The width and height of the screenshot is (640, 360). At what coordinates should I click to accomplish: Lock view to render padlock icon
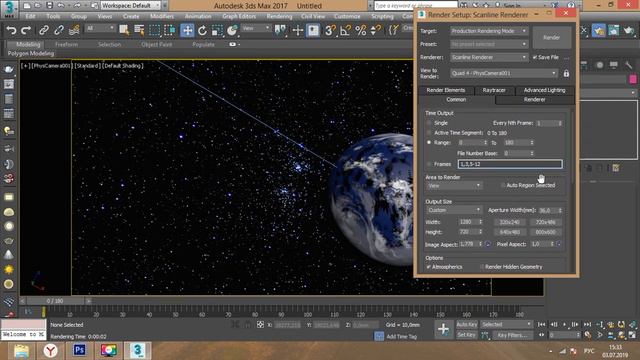click(x=566, y=73)
